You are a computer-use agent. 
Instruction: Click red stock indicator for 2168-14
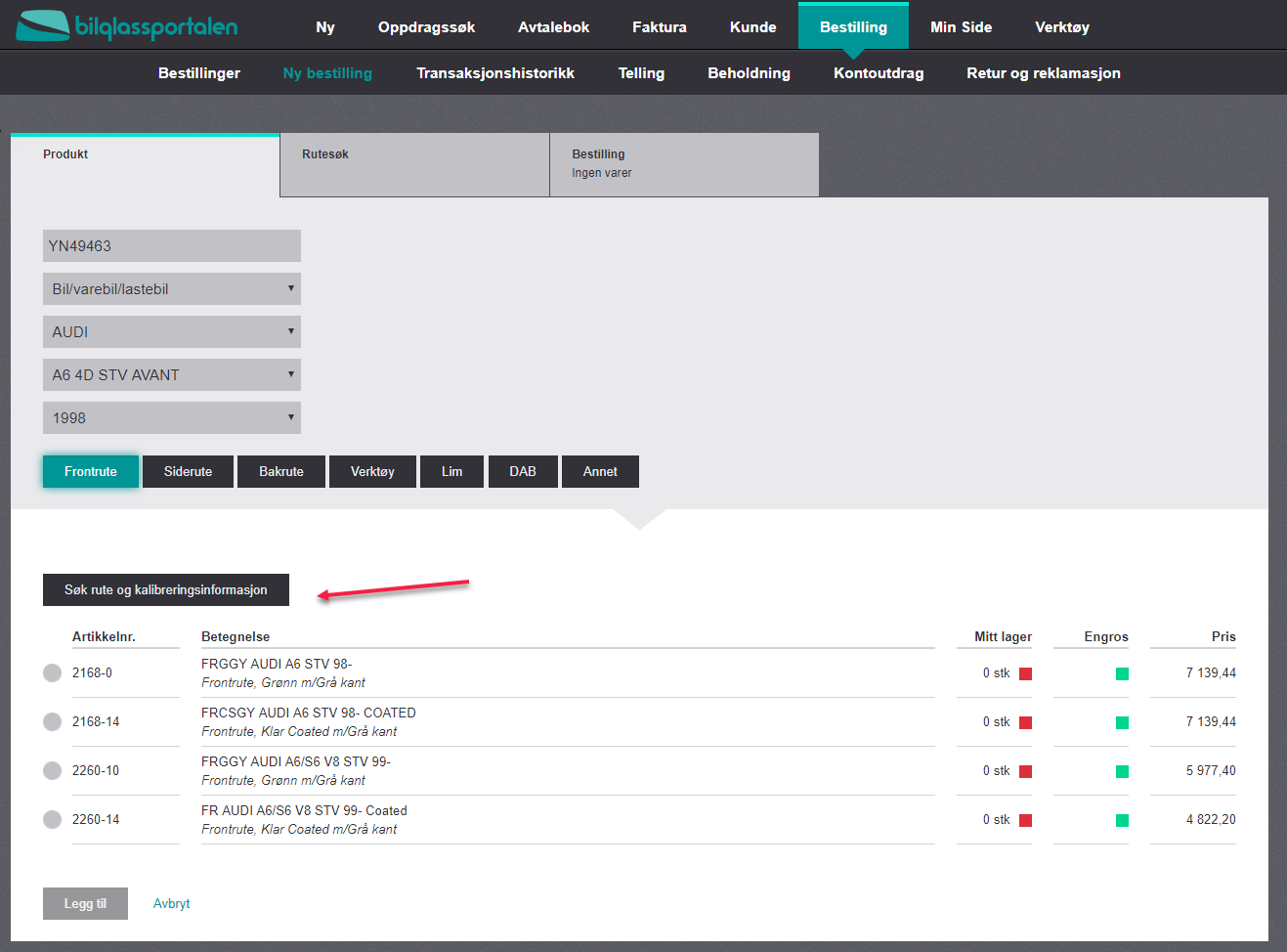pos(1026,722)
